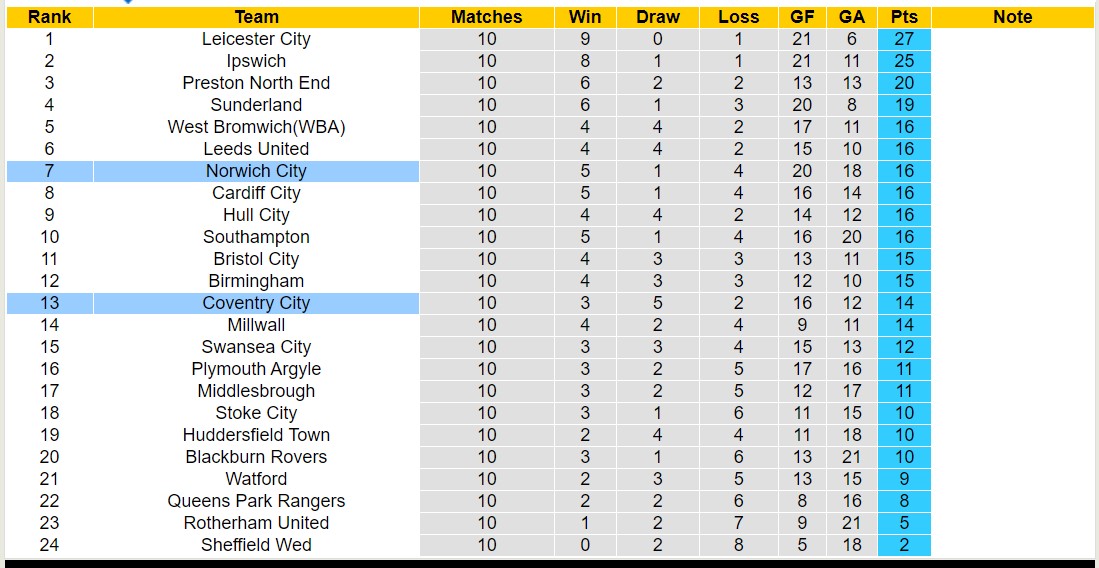The width and height of the screenshot is (1099, 568).
Task: Select the highlighted Coventry City row
Action: click(x=256, y=303)
